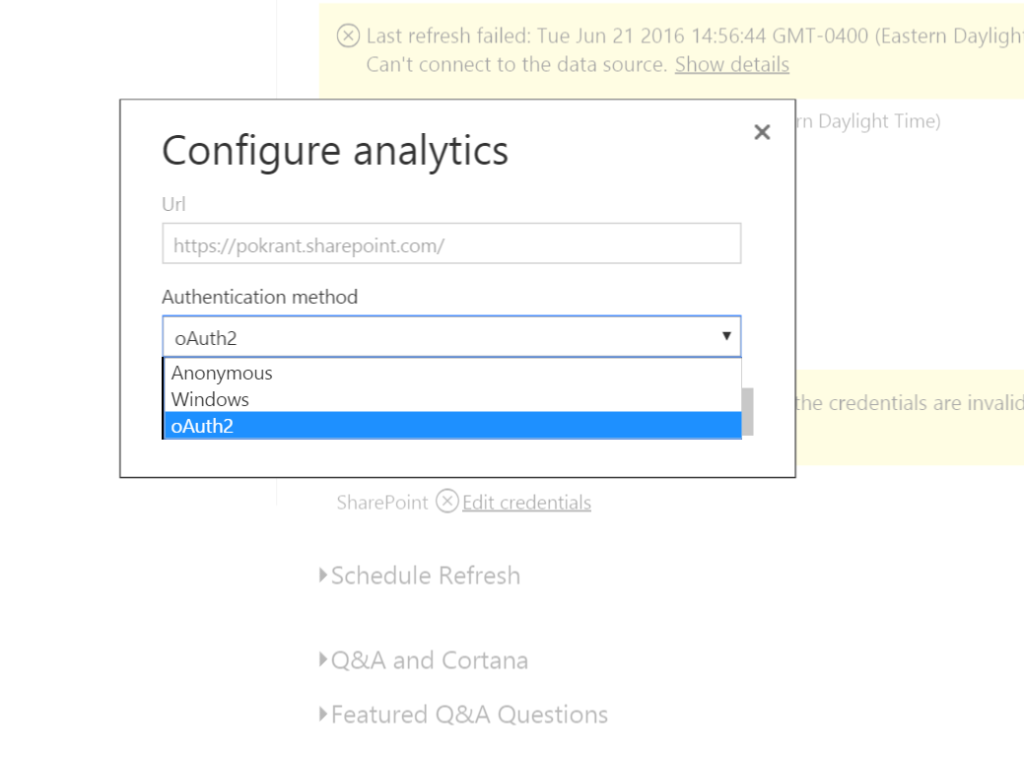
Task: Close the Configure analytics dialog
Action: pyautogui.click(x=762, y=131)
